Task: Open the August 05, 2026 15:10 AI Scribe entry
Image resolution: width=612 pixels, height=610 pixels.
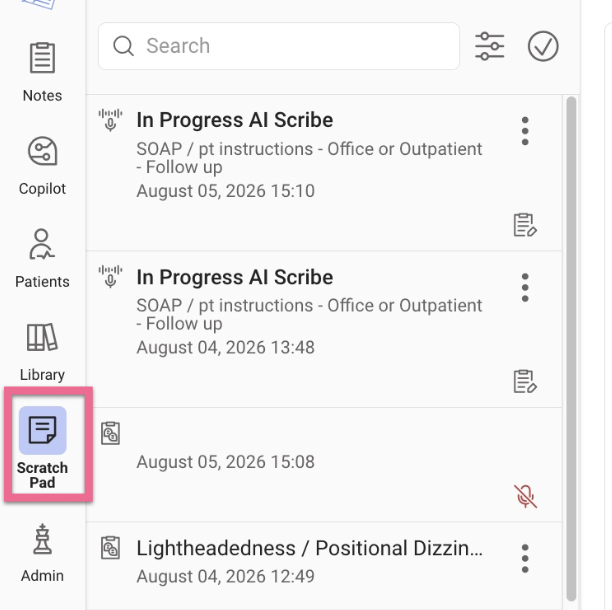Action: click(324, 173)
